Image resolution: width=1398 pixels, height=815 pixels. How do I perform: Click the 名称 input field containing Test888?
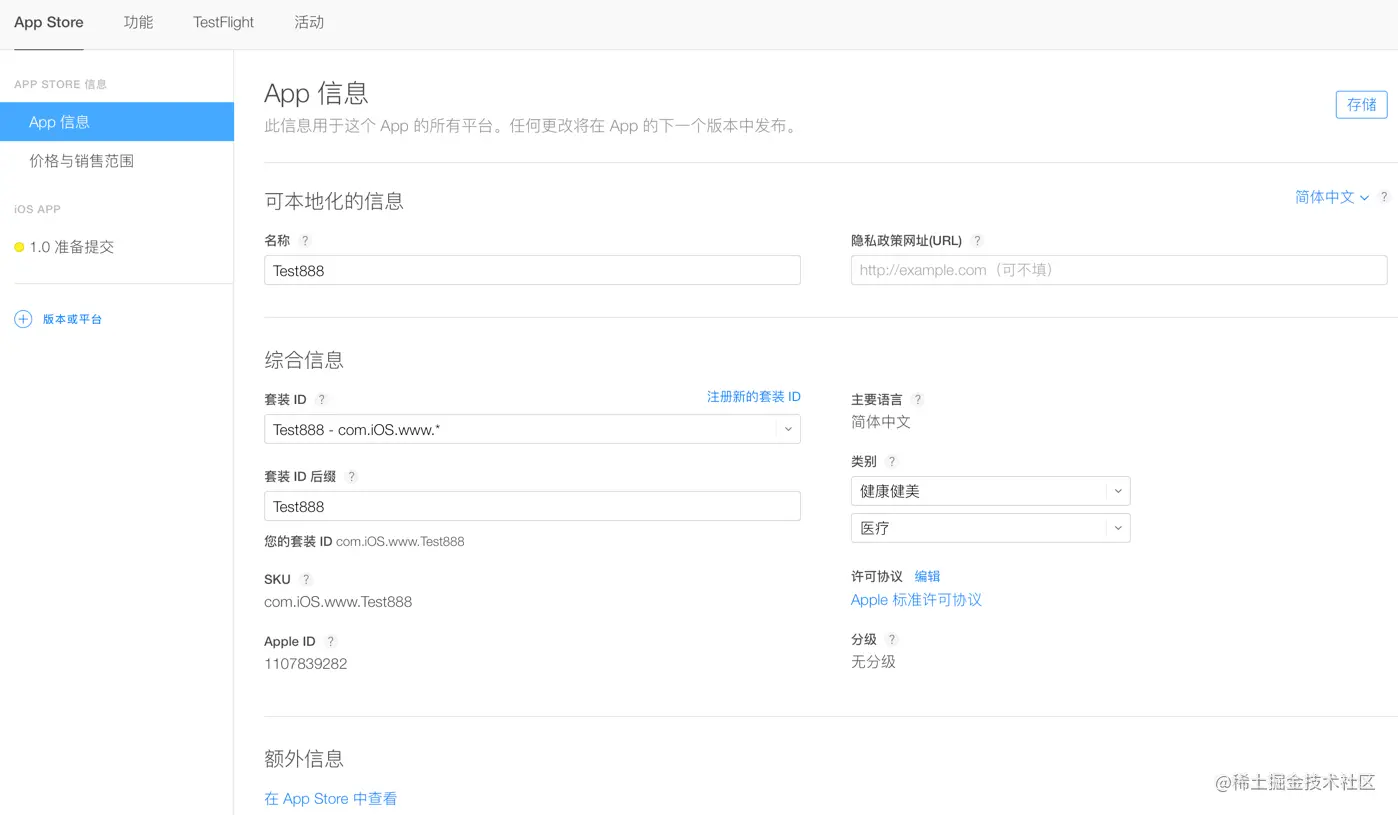[x=532, y=270]
